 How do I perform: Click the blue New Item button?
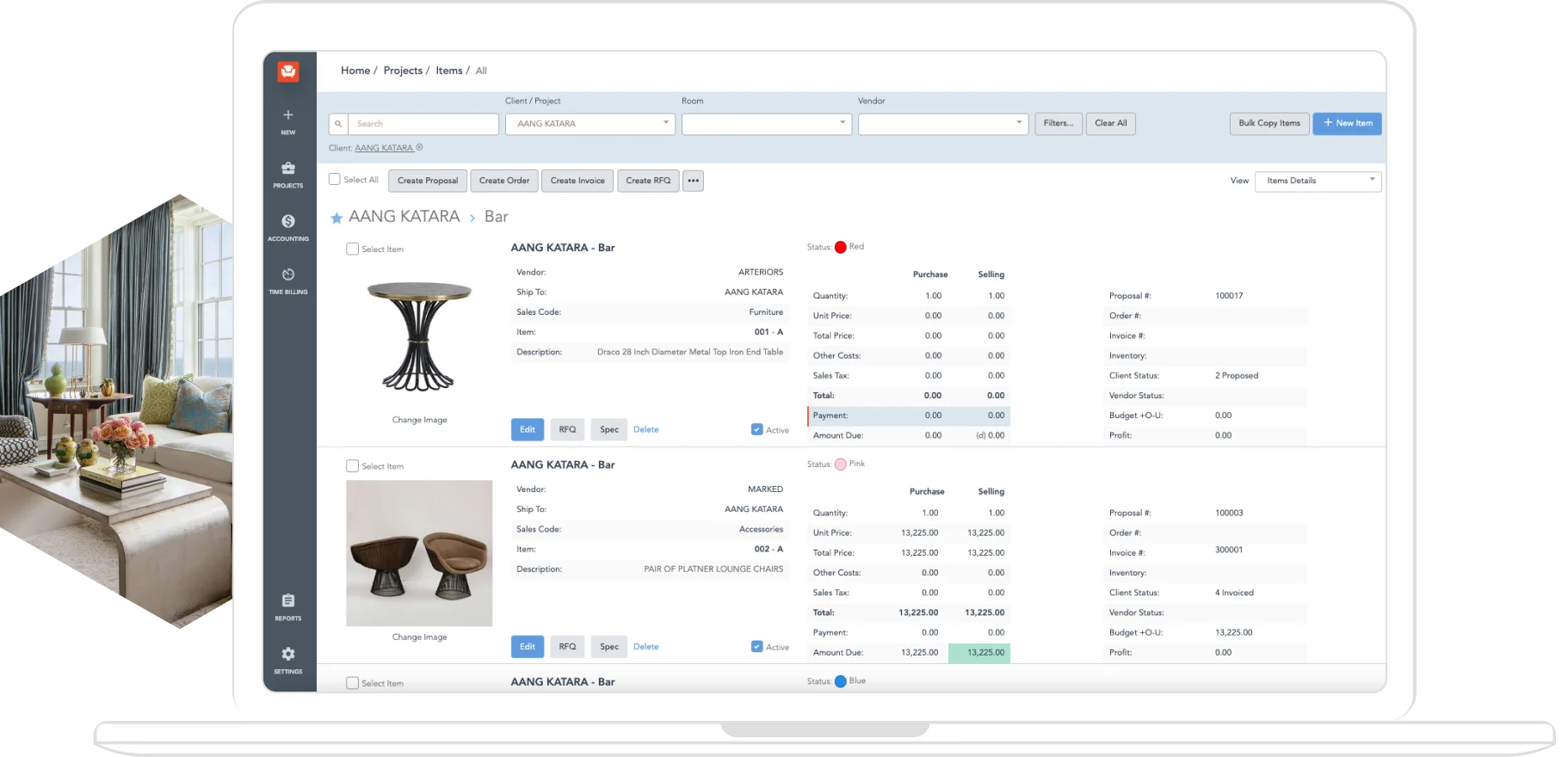click(1347, 124)
